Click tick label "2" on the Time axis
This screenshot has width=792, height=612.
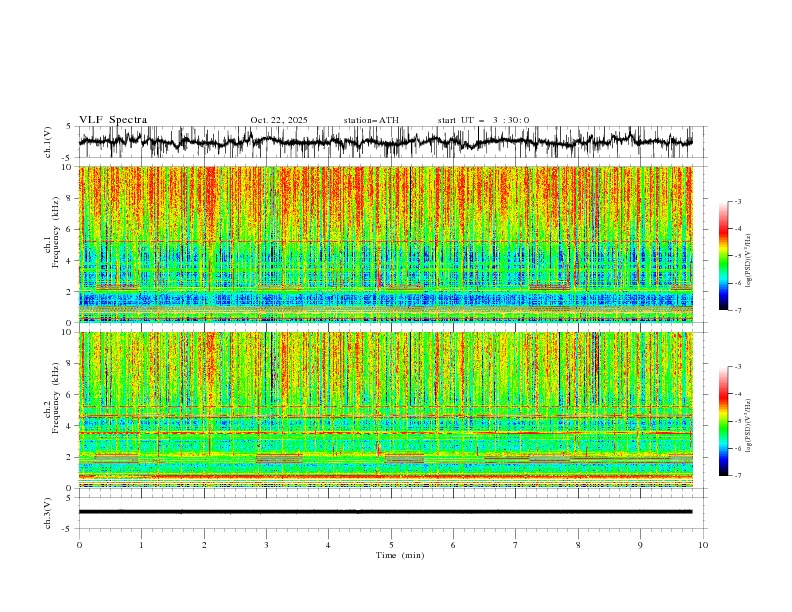tap(204, 545)
